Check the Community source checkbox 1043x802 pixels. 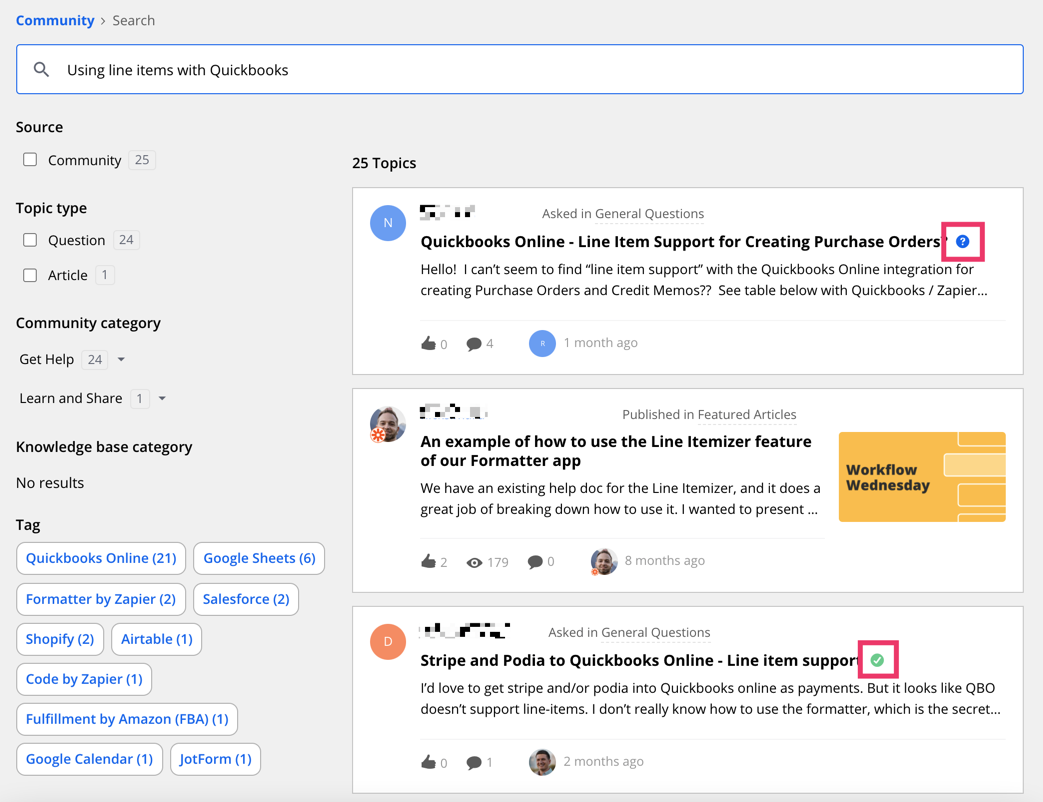click(30, 160)
